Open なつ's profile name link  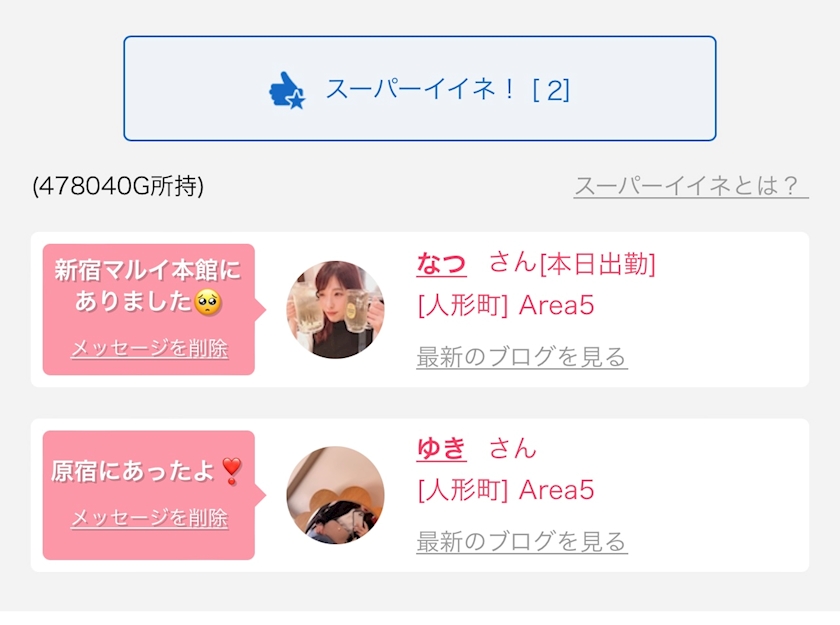(441, 264)
